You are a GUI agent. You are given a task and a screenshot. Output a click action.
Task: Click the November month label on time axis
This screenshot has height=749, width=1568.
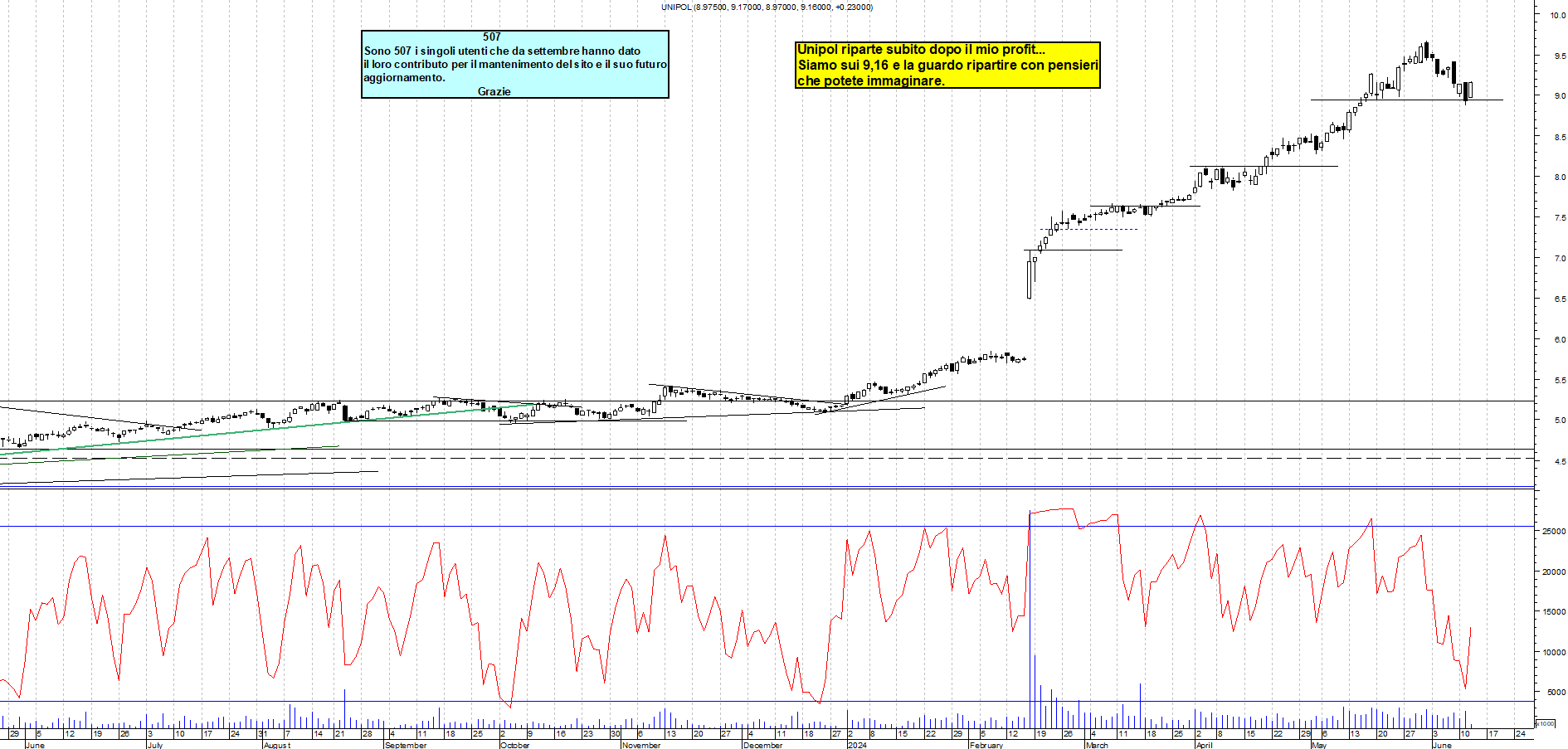coord(641,745)
